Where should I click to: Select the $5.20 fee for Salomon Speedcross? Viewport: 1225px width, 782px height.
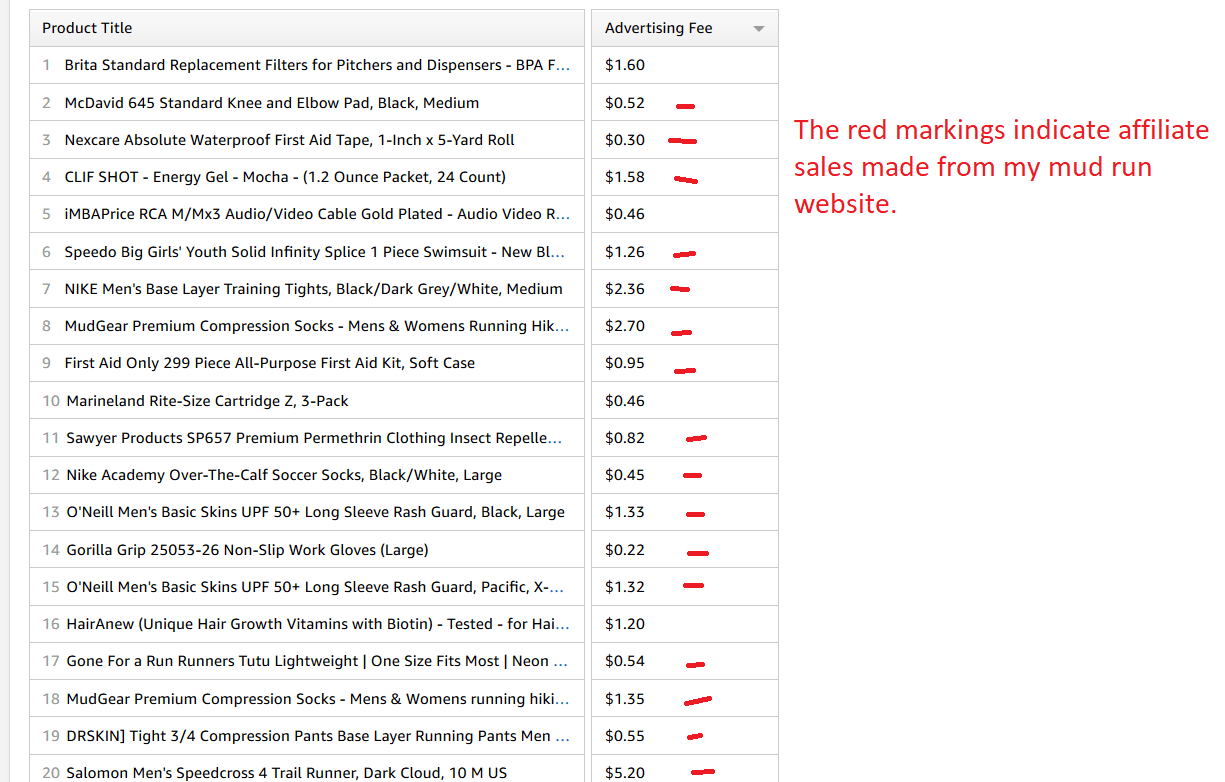tap(625, 773)
